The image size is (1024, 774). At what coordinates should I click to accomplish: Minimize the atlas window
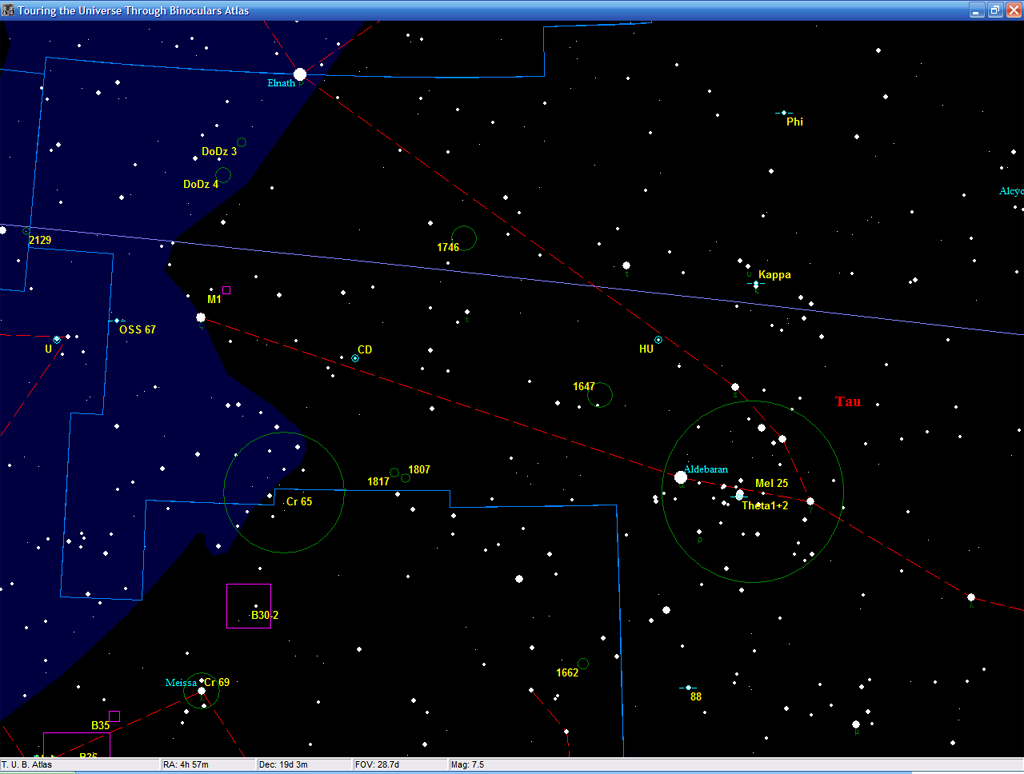click(x=976, y=10)
